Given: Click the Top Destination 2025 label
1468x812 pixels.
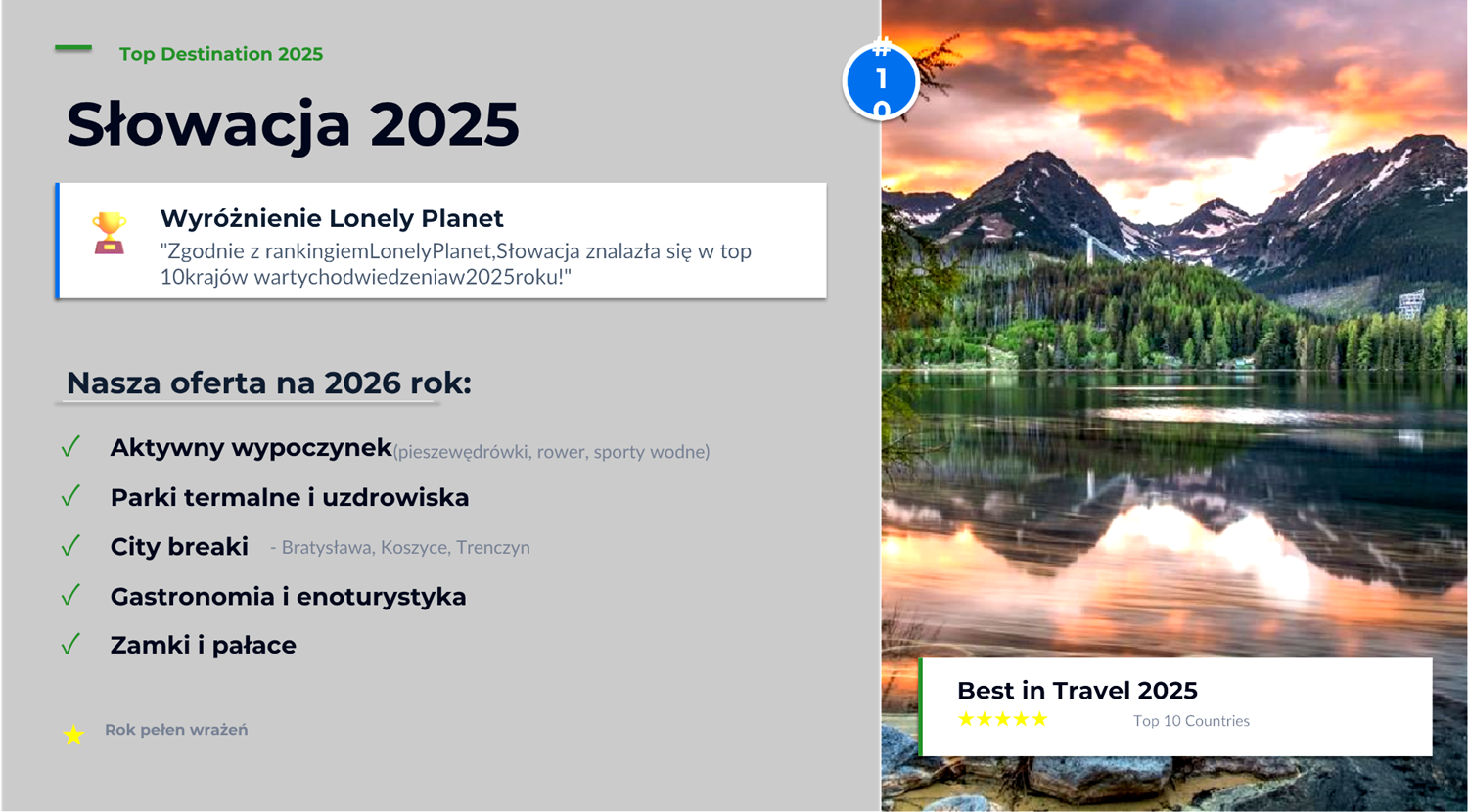Looking at the screenshot, I should pyautogui.click(x=221, y=54).
